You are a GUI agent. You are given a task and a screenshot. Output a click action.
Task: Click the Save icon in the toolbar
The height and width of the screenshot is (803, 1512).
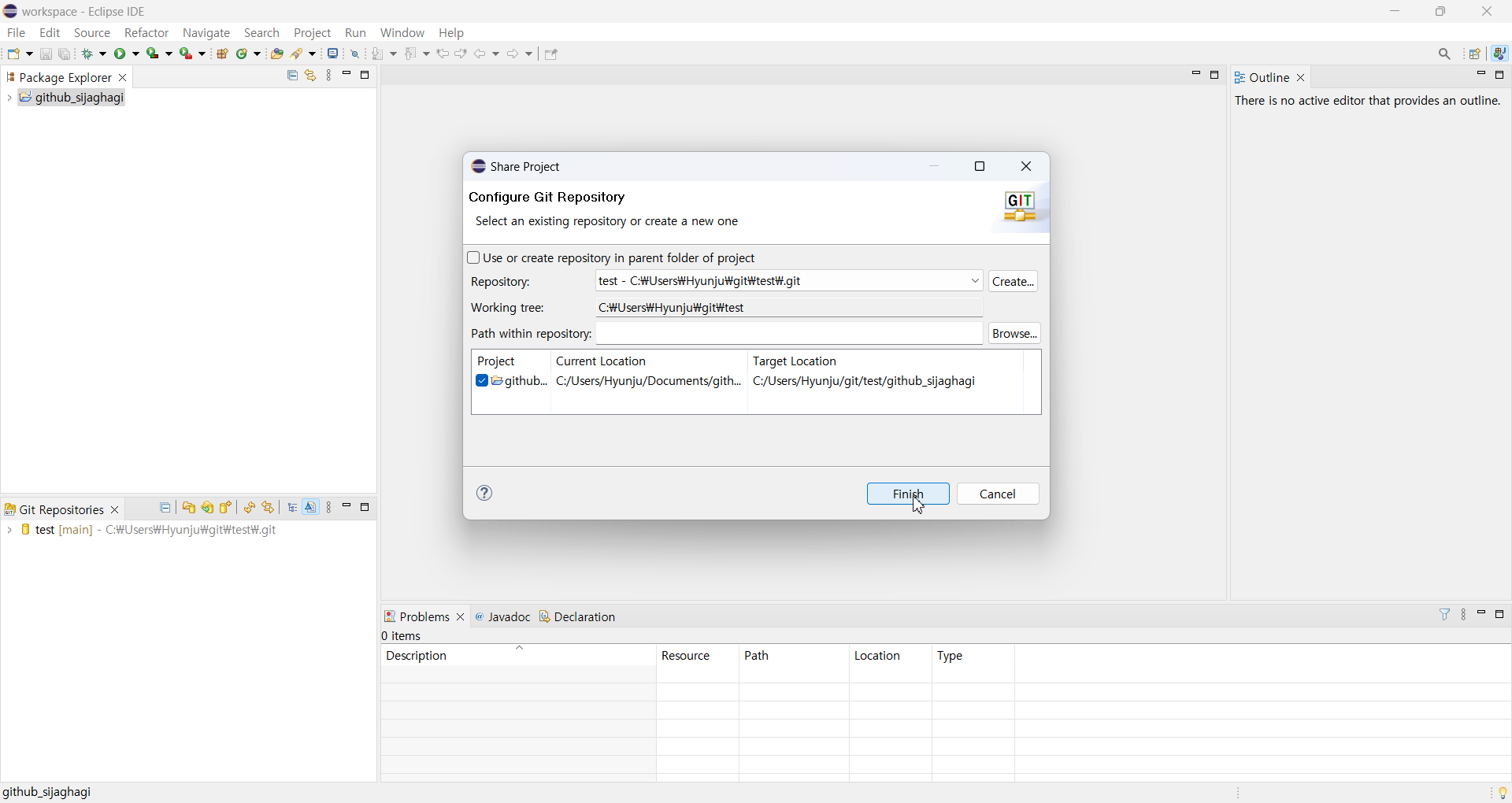[x=46, y=54]
